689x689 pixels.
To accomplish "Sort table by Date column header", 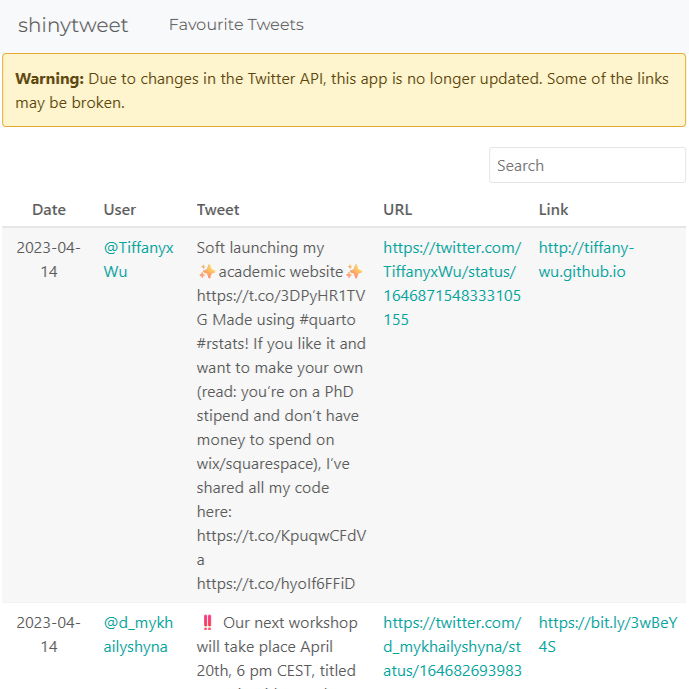I will (49, 210).
